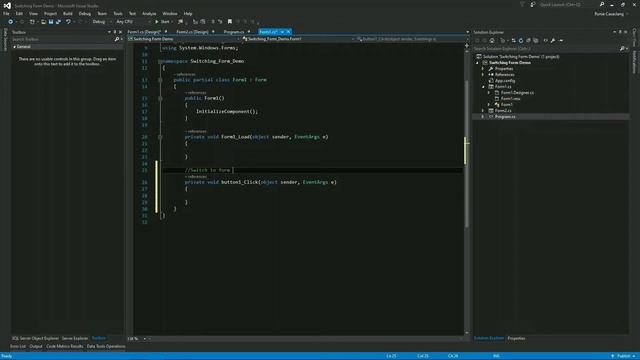This screenshot has height=360, width=640.
Task: Click the Save toolbar icon
Action: click(51, 22)
